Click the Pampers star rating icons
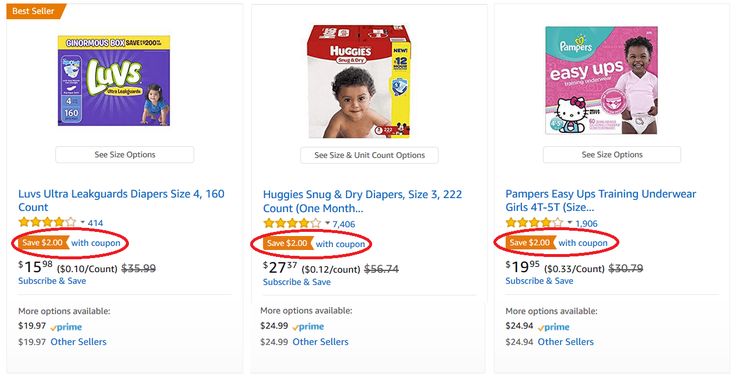Screen dimensions: 736x377 534,223
